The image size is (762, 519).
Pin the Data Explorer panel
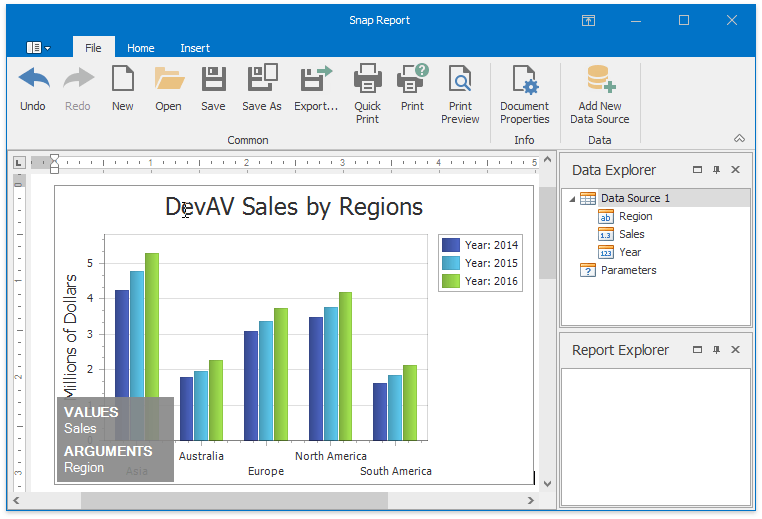point(716,170)
